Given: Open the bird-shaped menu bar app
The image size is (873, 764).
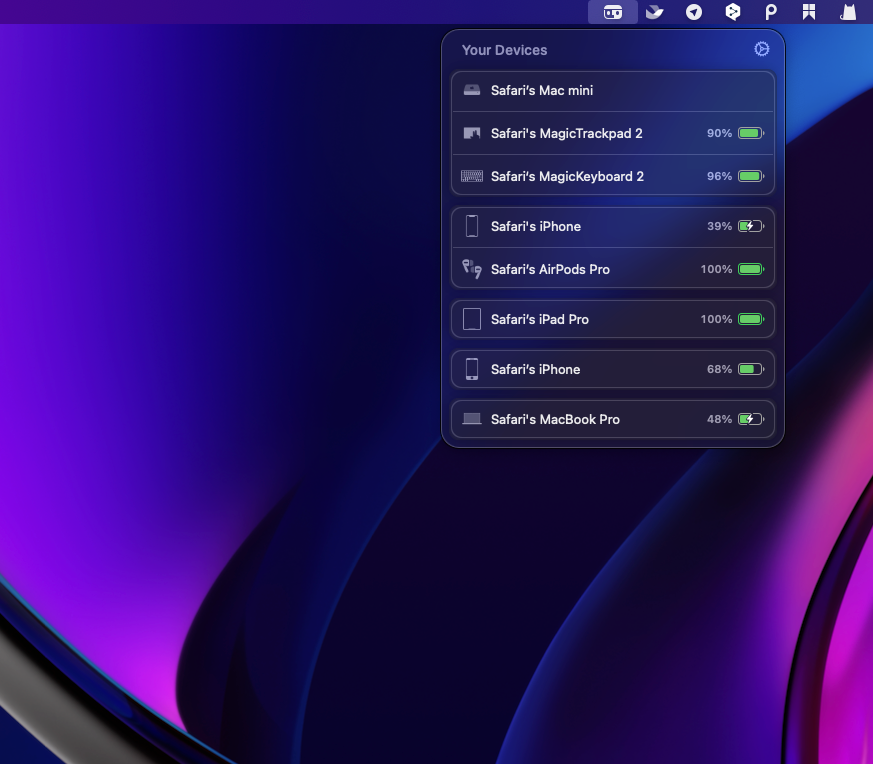Looking at the screenshot, I should pyautogui.click(x=654, y=12).
